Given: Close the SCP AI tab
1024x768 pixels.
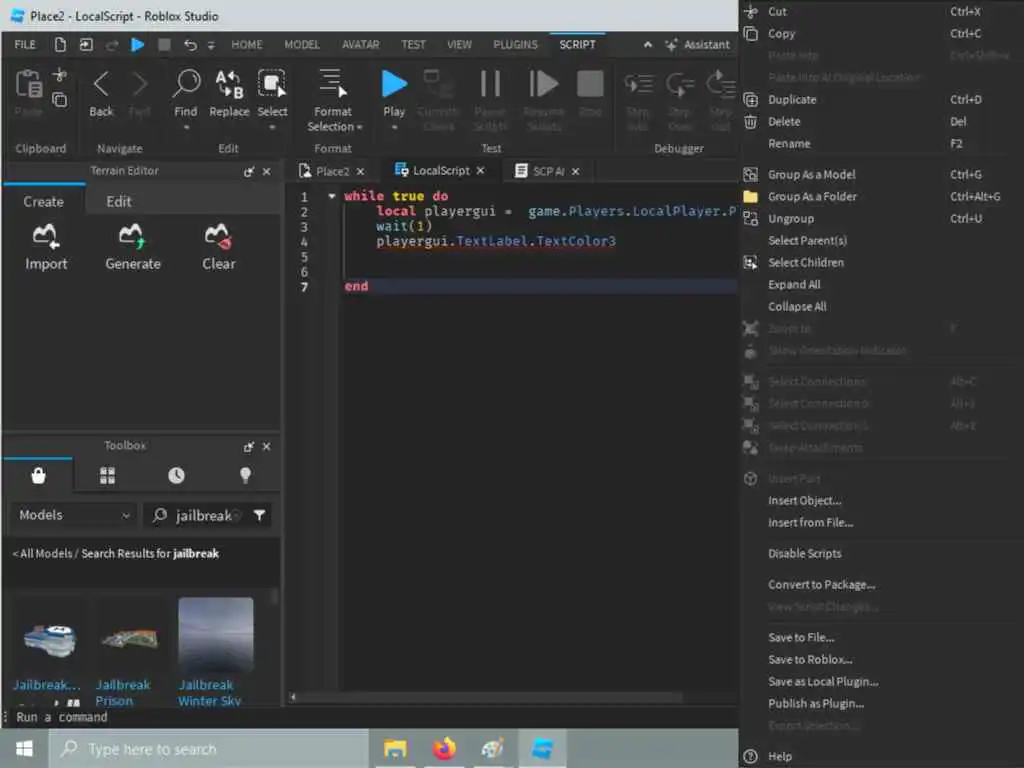Looking at the screenshot, I should tap(575, 171).
